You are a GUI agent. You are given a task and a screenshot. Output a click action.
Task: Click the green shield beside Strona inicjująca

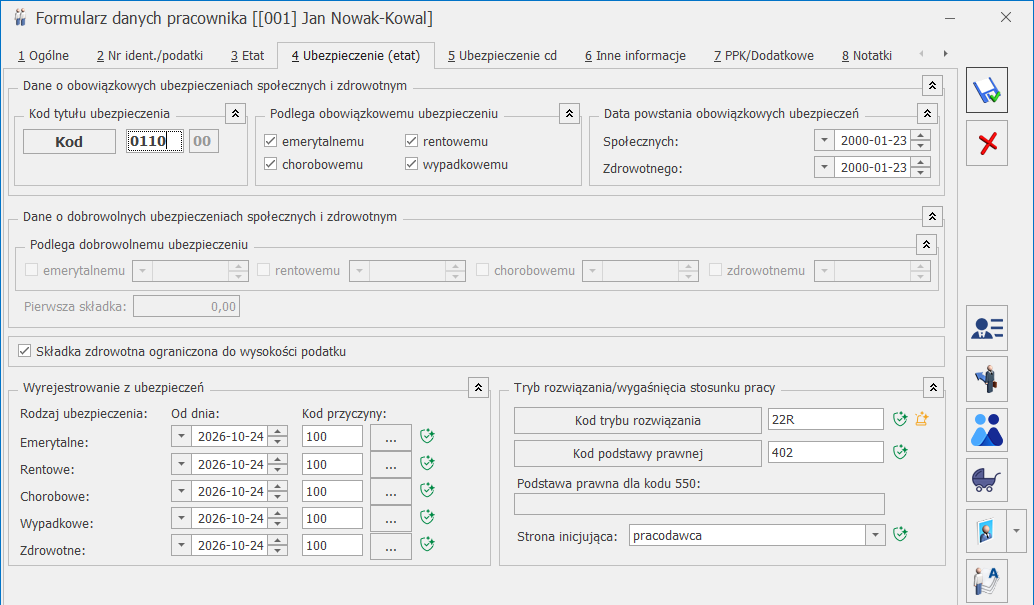900,534
